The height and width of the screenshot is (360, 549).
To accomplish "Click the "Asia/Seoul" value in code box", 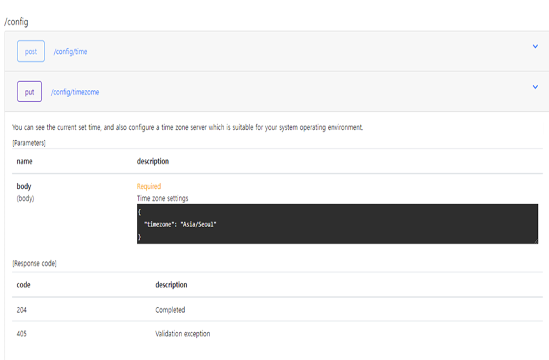I will pos(199,224).
